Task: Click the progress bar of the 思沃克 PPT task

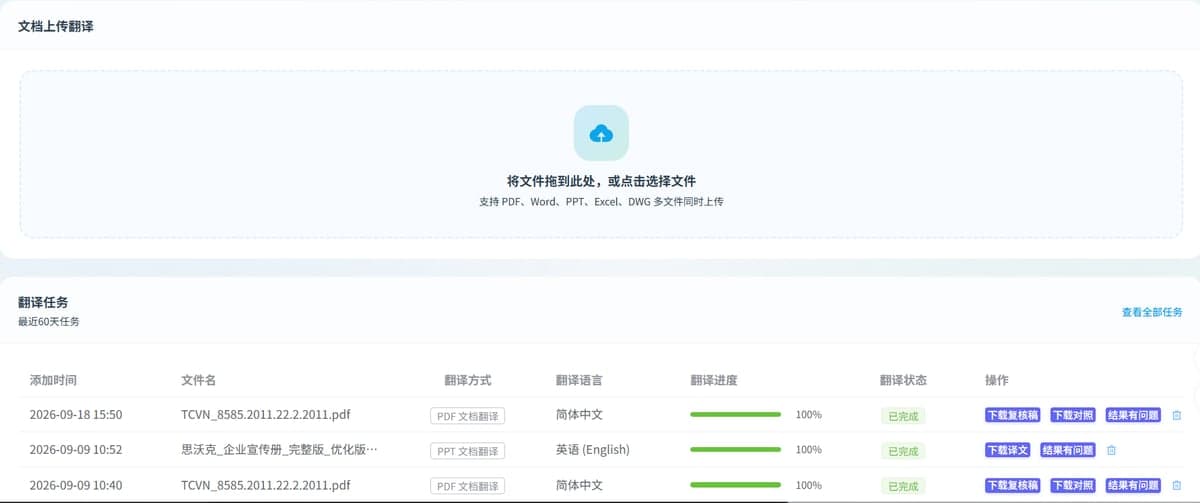Action: [735, 449]
